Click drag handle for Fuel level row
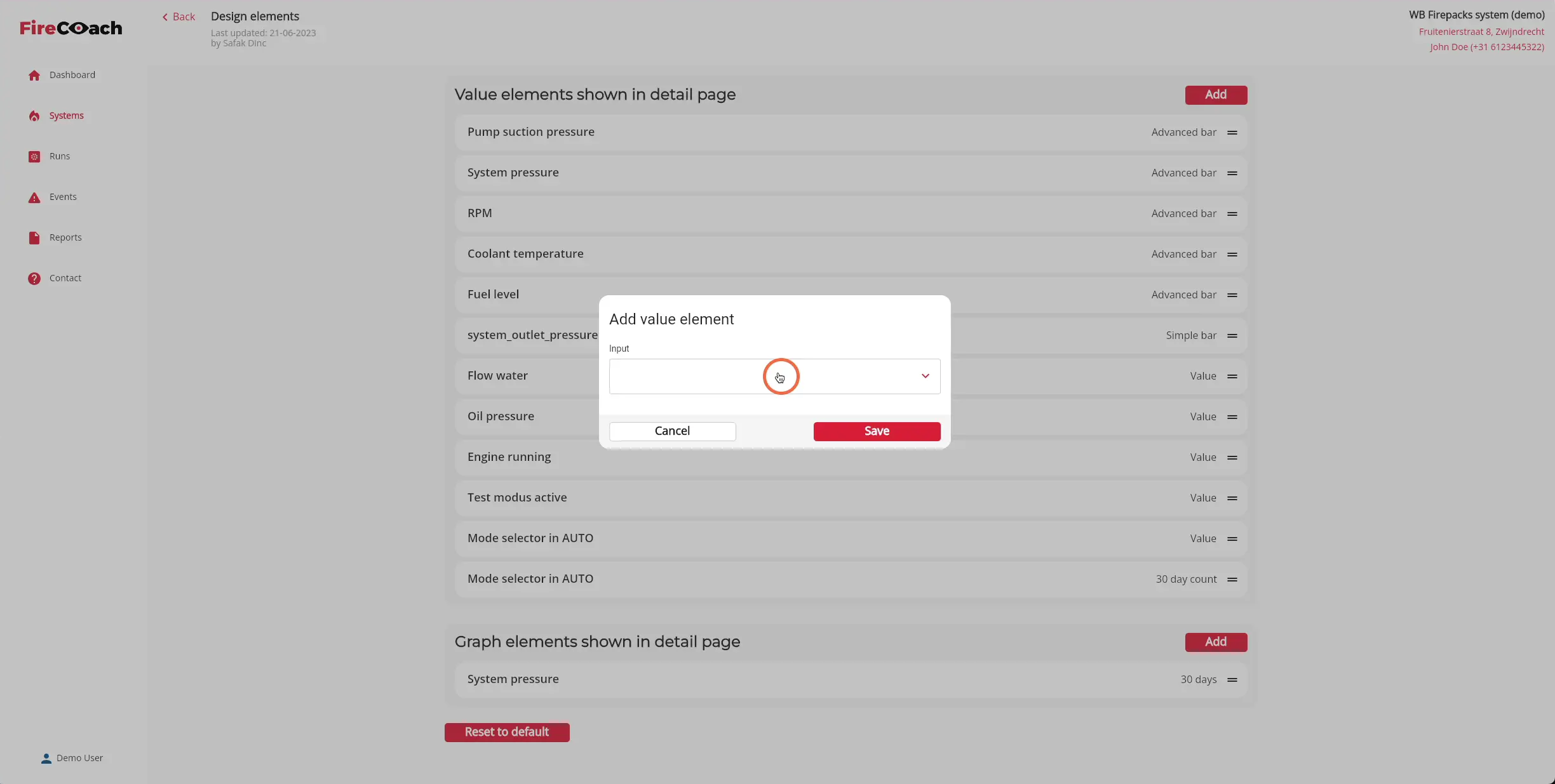 [1232, 295]
